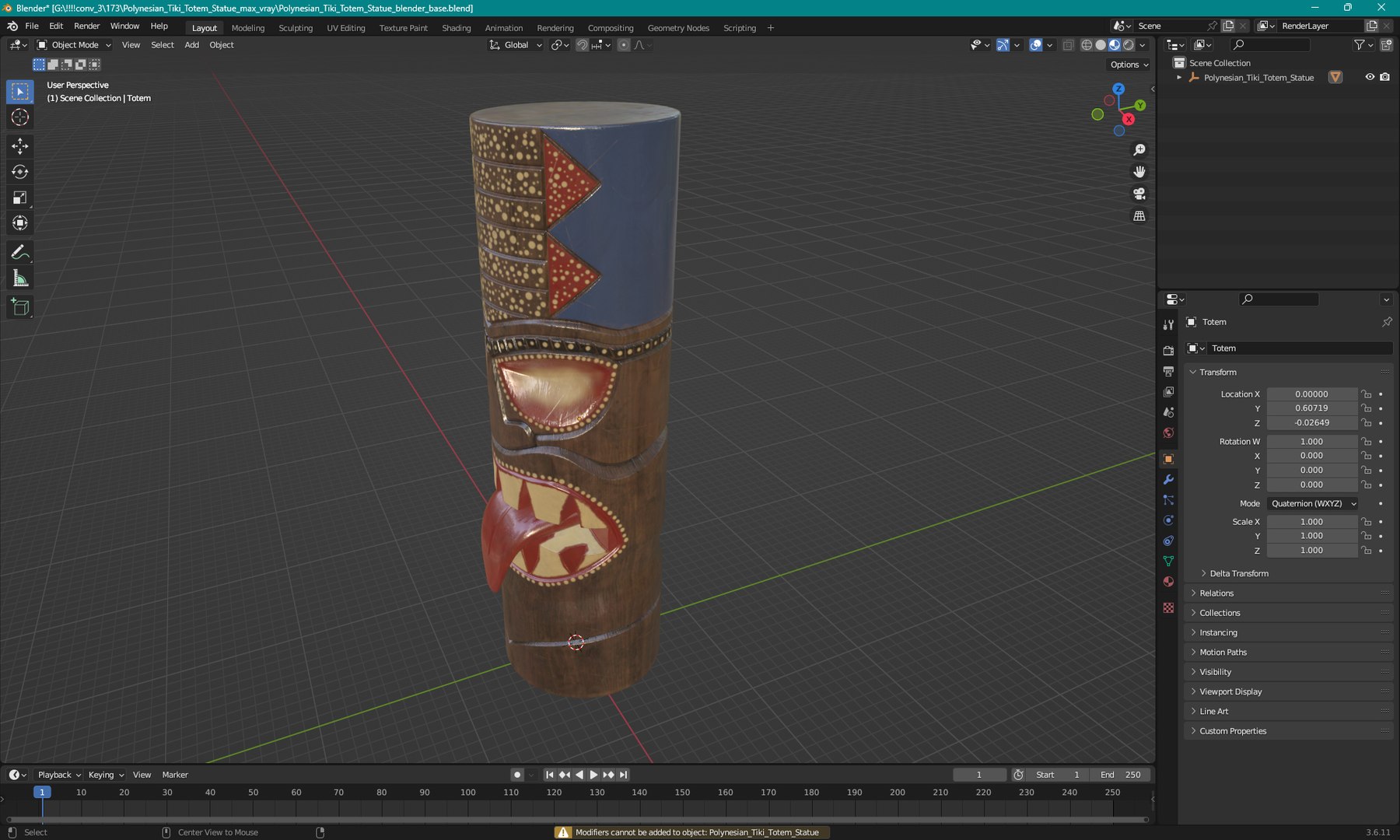Disable Polynesian_Tiki_Totem_Statue in renders via camera icon
Screen dimensions: 1400x840
(1384, 77)
